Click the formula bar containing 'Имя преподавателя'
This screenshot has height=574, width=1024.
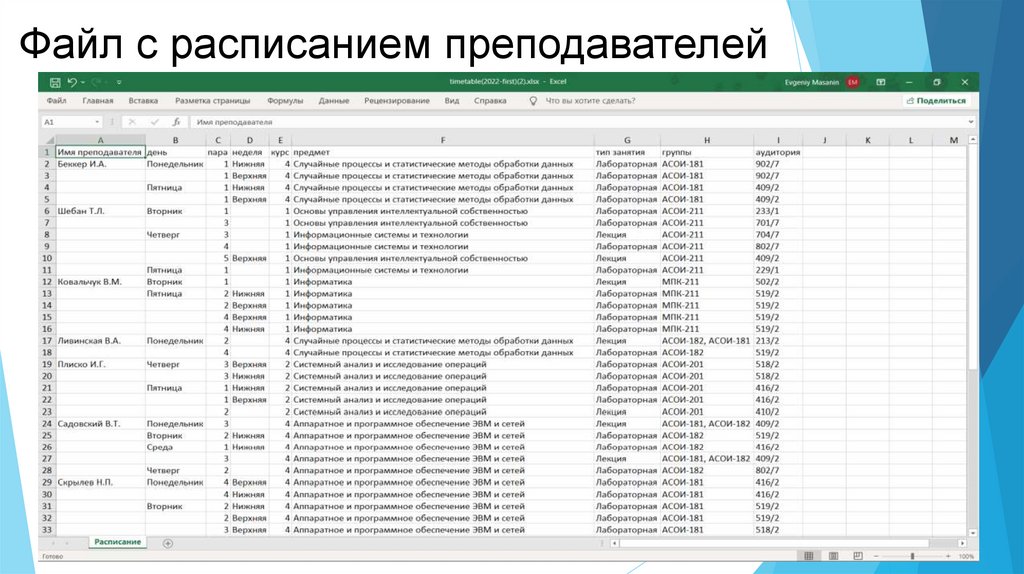tap(578, 122)
